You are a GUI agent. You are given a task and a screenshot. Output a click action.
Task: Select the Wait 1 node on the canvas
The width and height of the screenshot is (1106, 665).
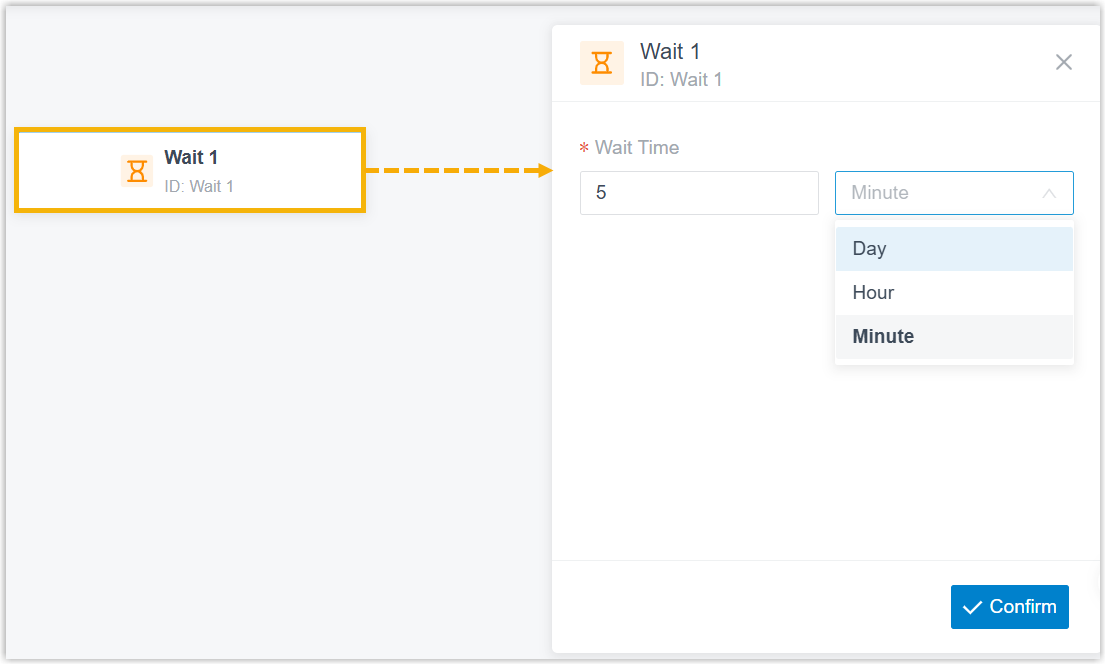coord(190,170)
